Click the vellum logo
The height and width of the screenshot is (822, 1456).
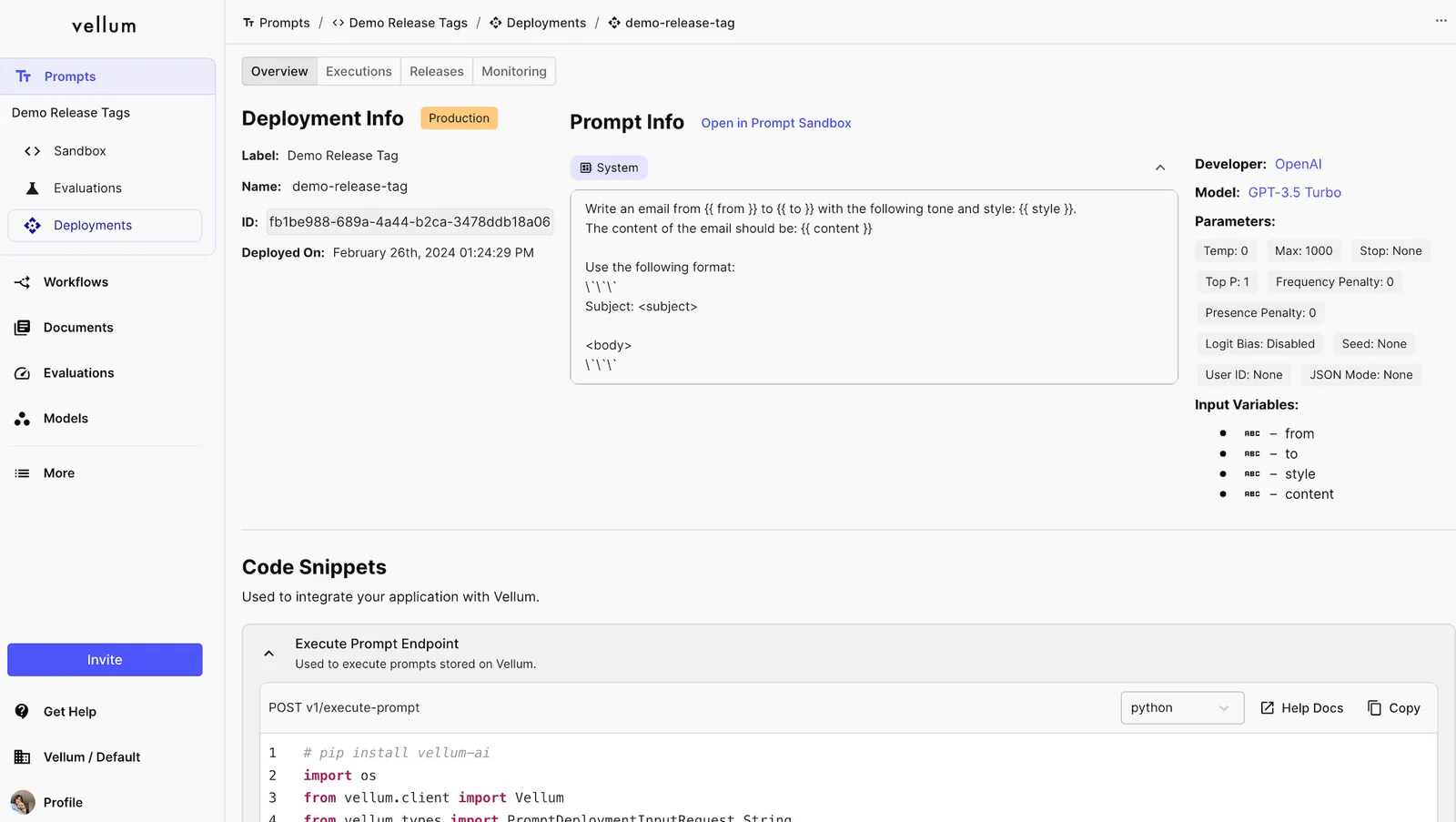click(105, 25)
